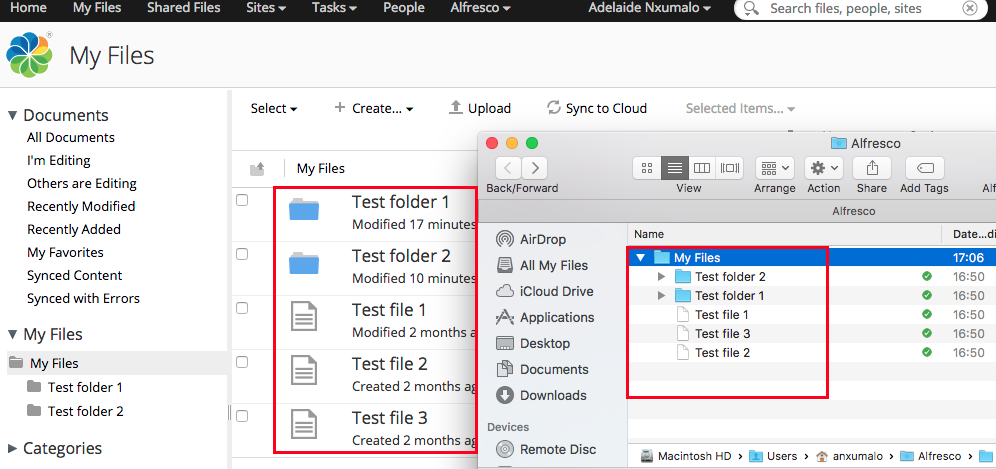The width and height of the screenshot is (996, 469).
Task: Switch Finder to column view
Action: click(702, 168)
